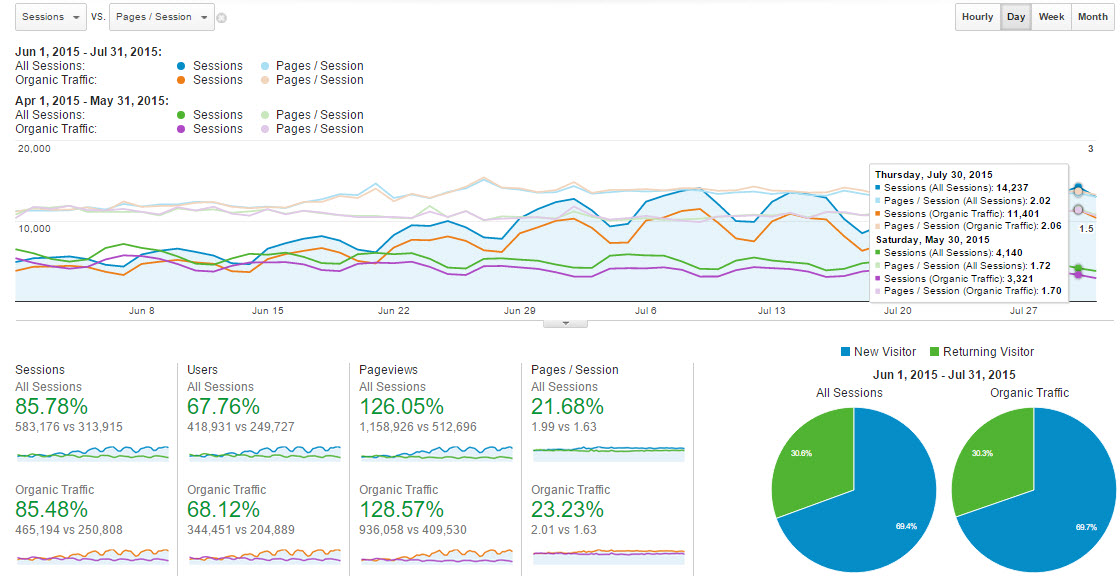The image size is (1120, 576).
Task: Click the Returning Visitor legend square
Action: click(934, 352)
